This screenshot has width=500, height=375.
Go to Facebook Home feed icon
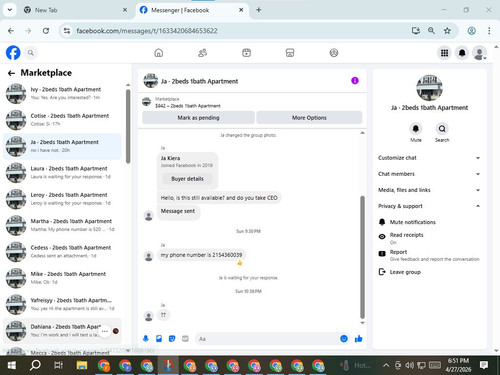(159, 53)
